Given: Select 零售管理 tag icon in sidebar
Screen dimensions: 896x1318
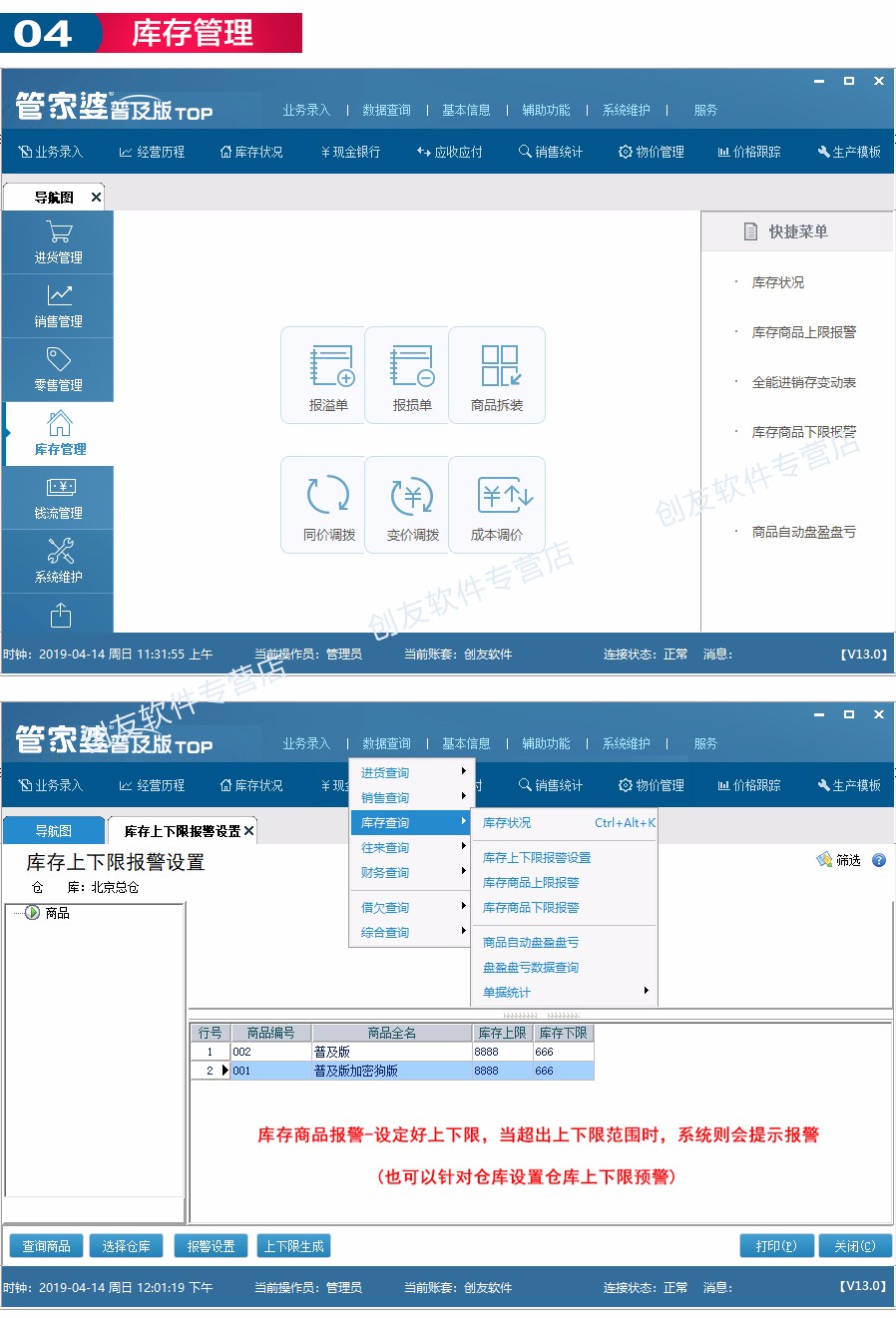Looking at the screenshot, I should coord(59,369).
